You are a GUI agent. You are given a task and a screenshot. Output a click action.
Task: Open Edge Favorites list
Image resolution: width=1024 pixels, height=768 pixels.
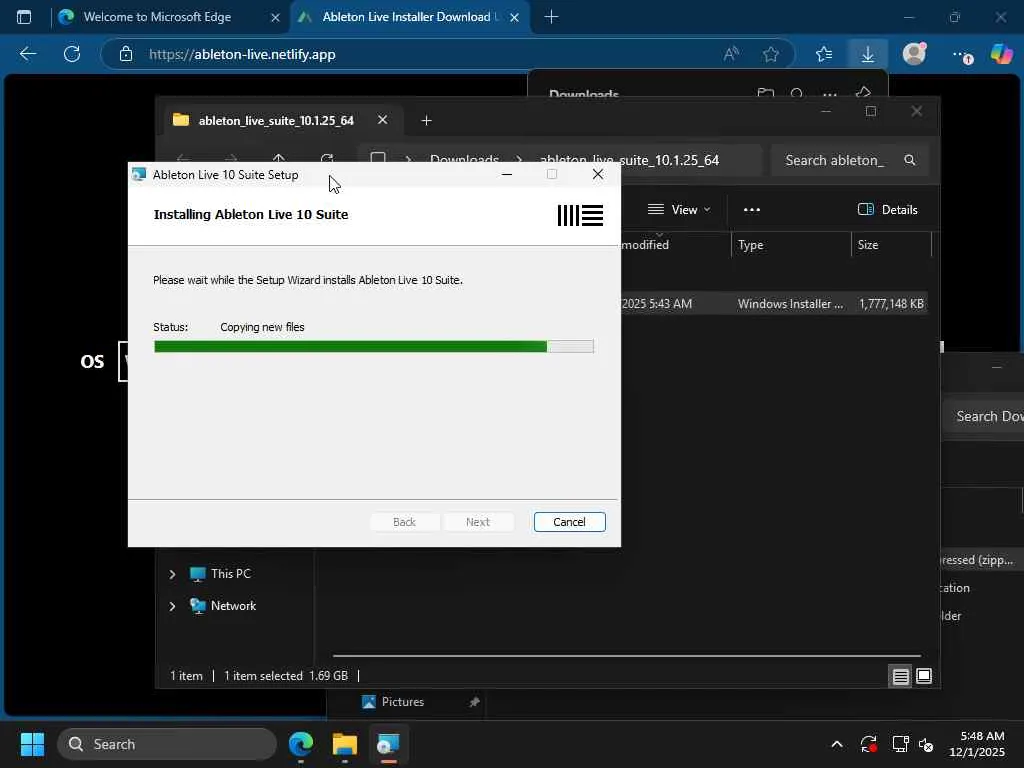(824, 54)
